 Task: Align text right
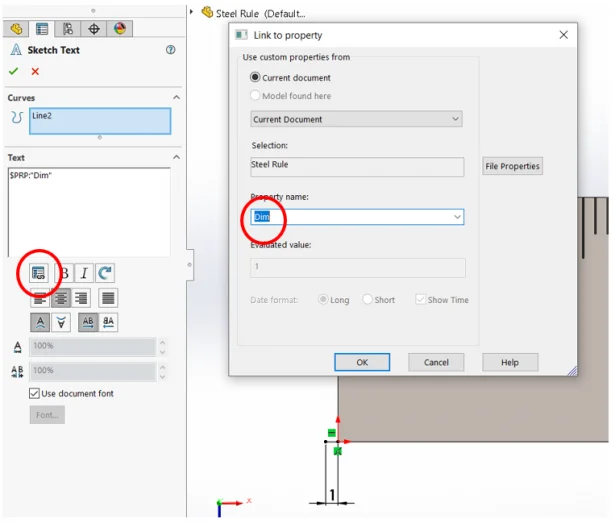pos(81,298)
